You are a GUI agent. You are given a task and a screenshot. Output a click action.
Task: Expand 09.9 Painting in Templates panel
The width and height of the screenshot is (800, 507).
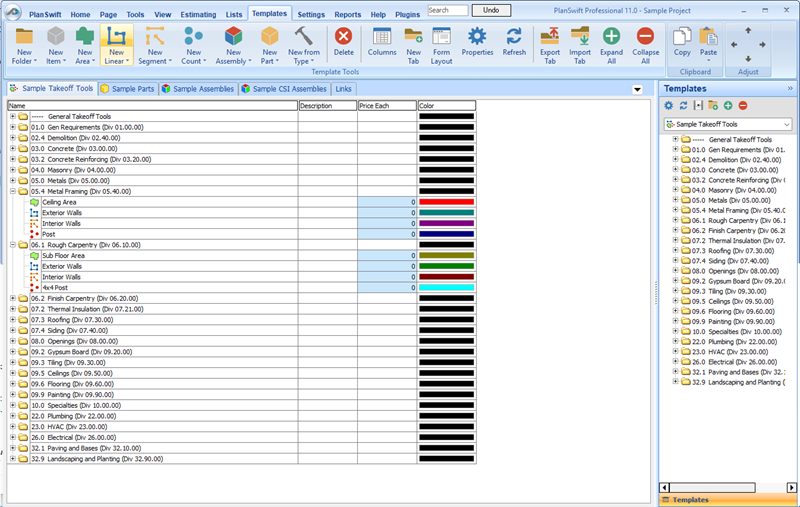pyautogui.click(x=675, y=321)
